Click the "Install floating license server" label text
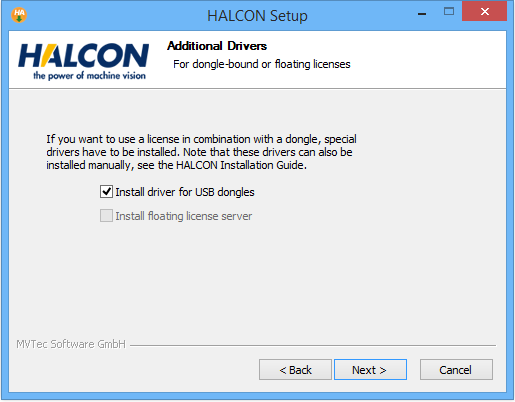 coord(184,216)
